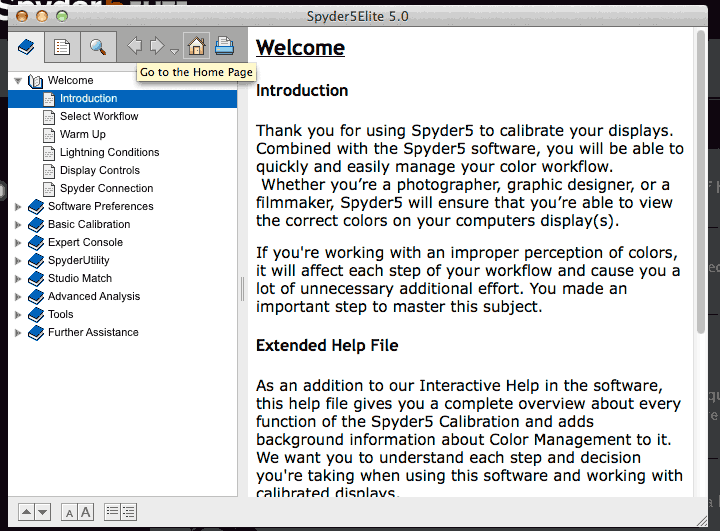
Task: Click the Tools book icon
Action: click(36, 315)
